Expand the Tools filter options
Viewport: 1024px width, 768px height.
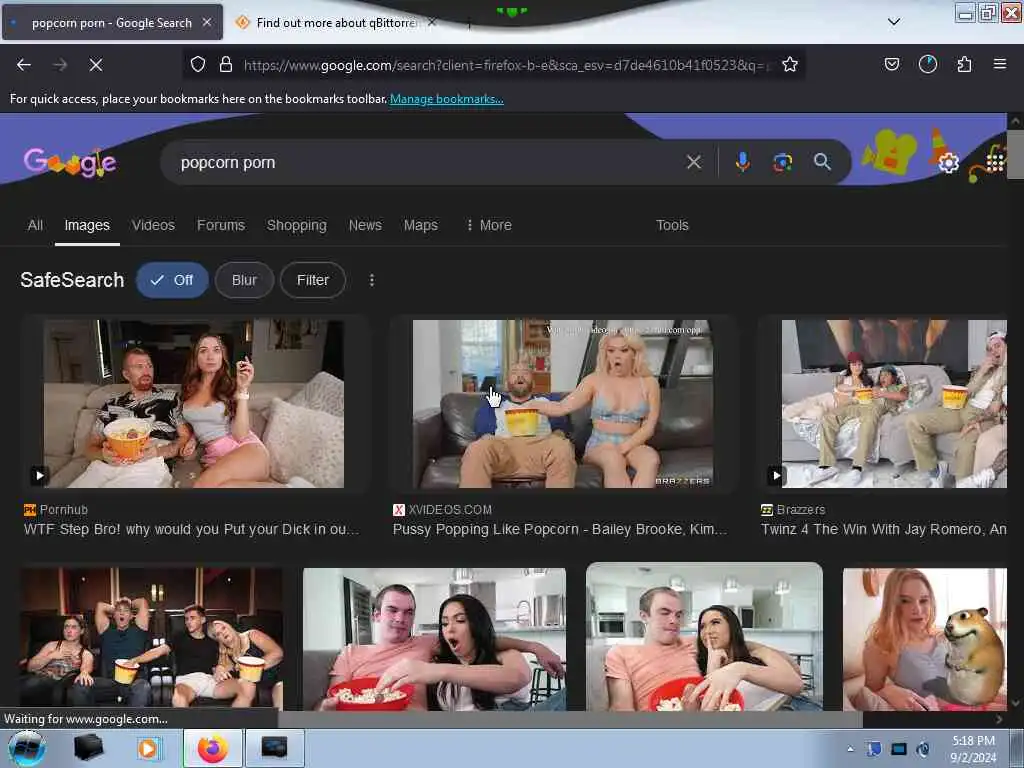point(672,225)
